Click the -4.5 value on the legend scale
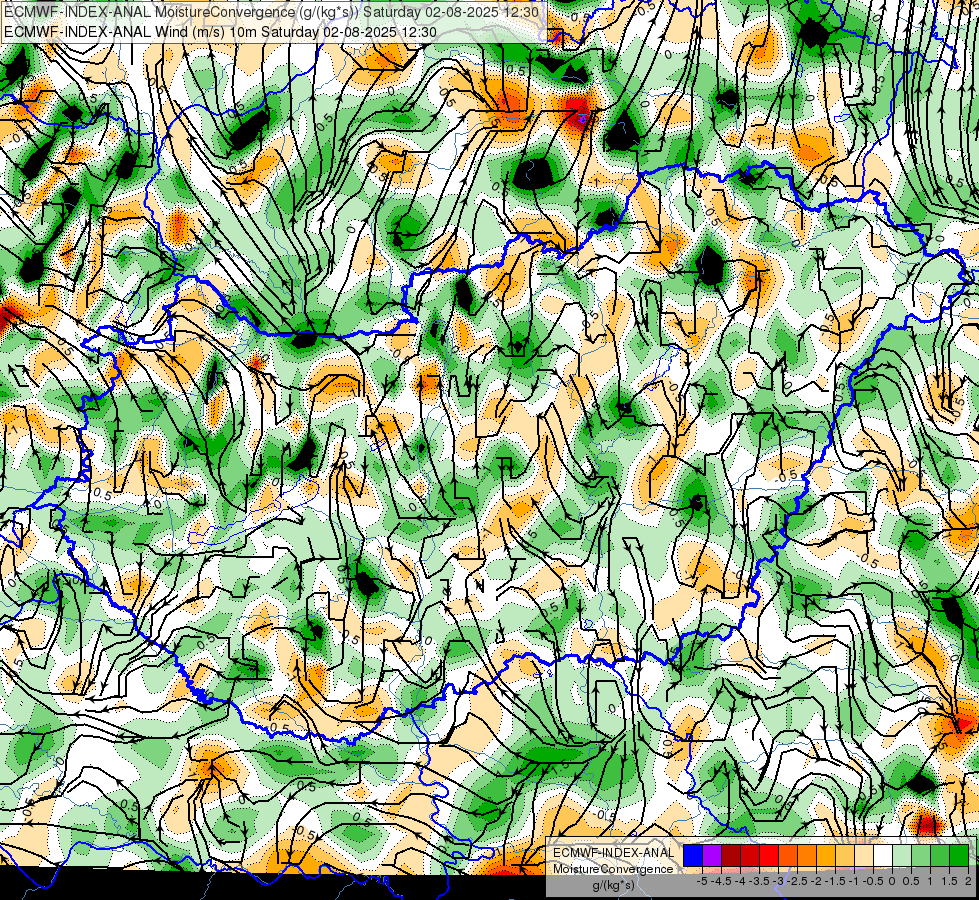This screenshot has height=900, width=979. [x=721, y=881]
